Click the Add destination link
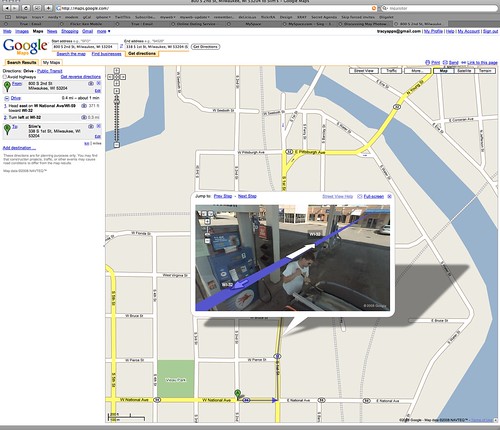This screenshot has height=430, width=500. click(19, 148)
